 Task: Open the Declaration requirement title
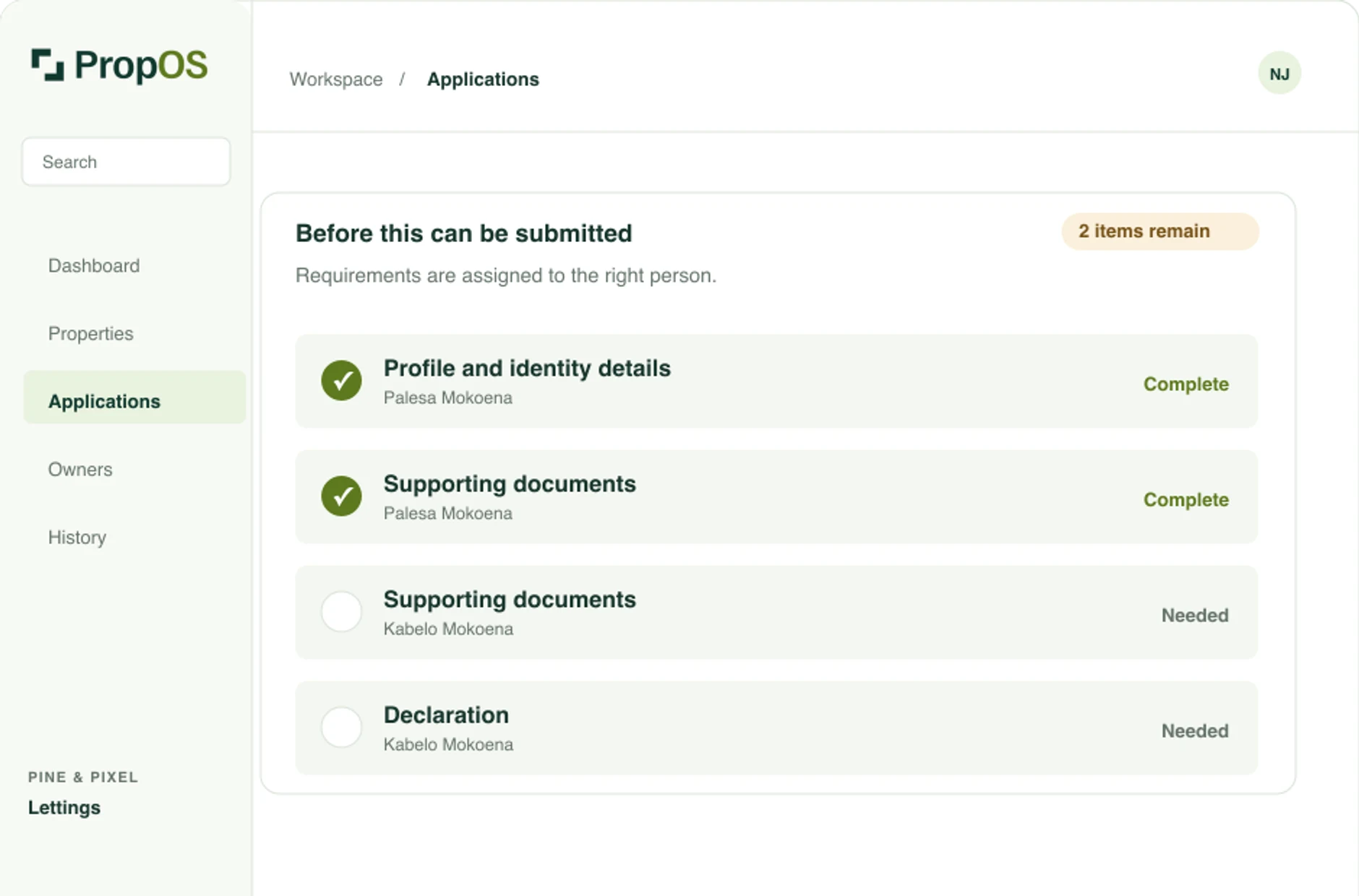coord(446,715)
